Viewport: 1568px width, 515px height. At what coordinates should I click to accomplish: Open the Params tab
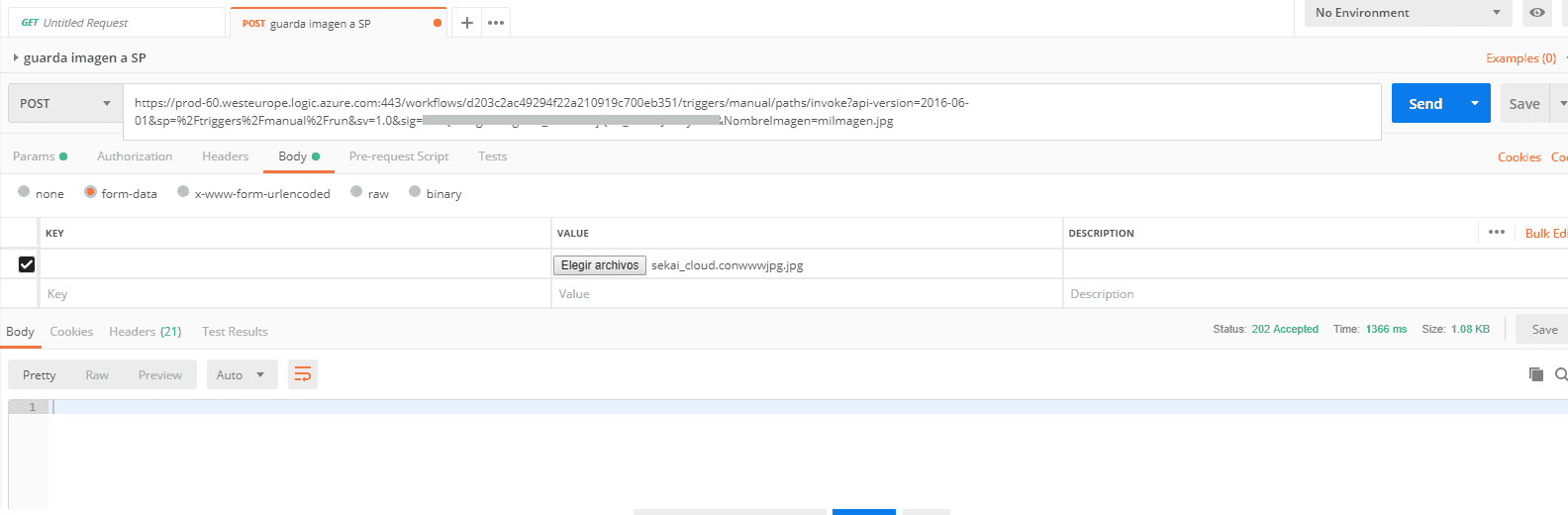pyautogui.click(x=40, y=156)
